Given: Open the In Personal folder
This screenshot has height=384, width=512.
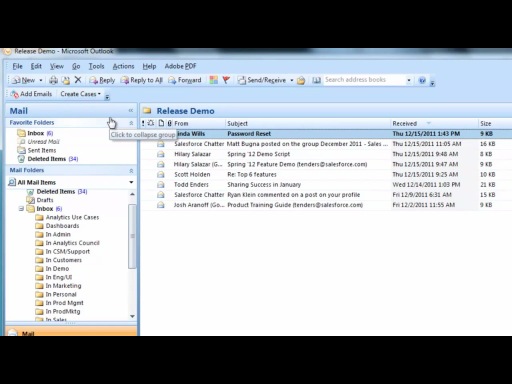Looking at the screenshot, I should pos(56,294).
